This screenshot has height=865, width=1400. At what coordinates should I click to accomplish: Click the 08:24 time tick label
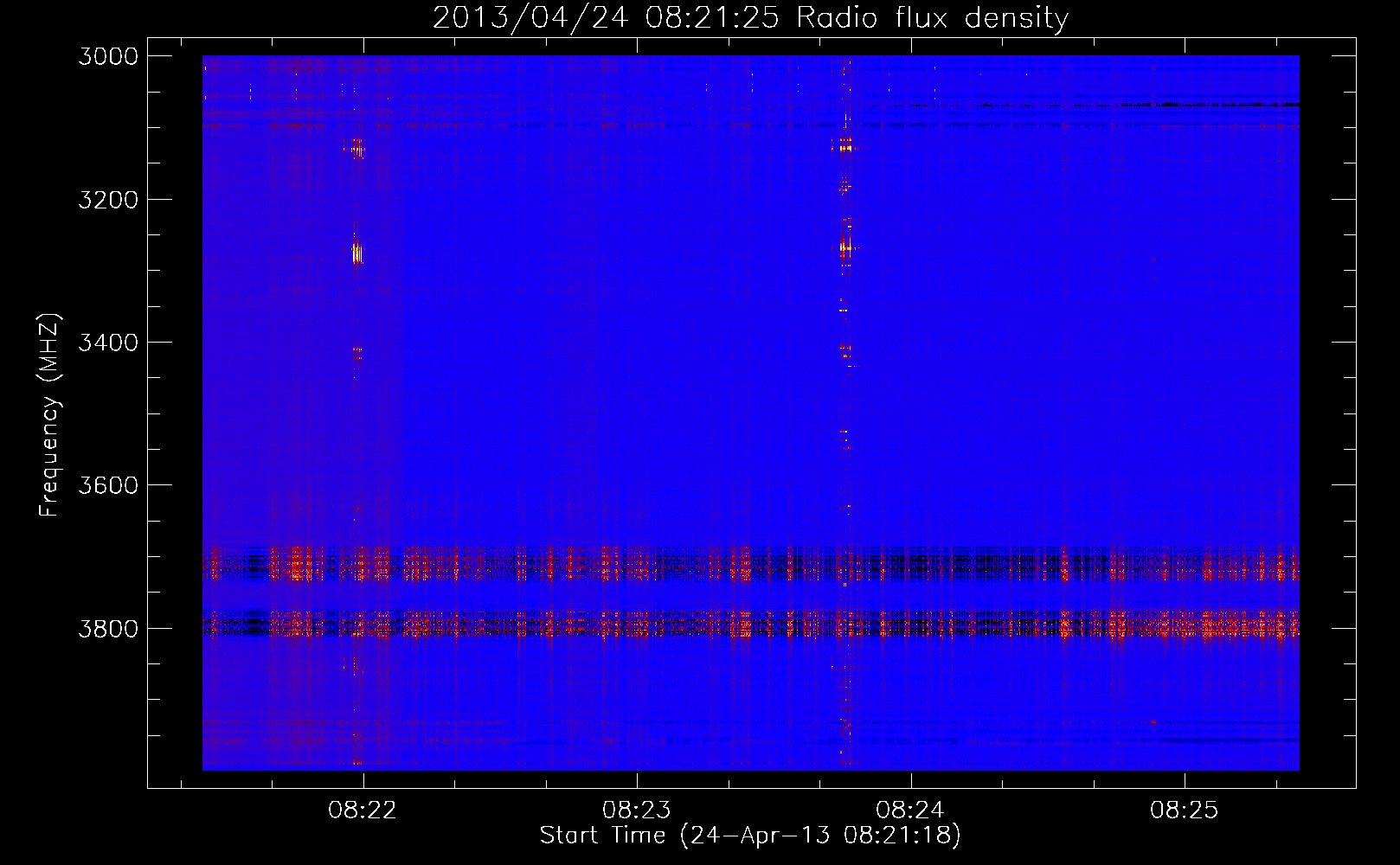click(910, 811)
